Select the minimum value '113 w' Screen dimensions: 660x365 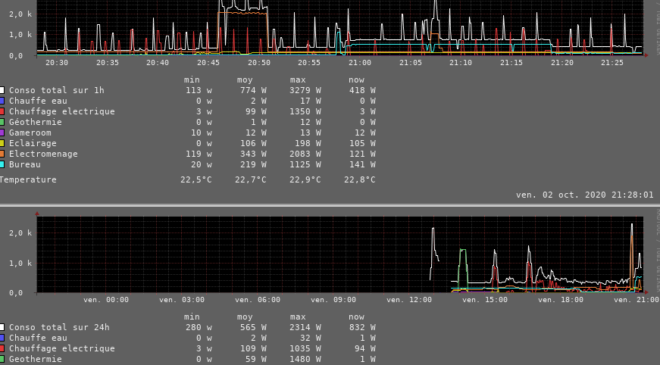[x=199, y=90]
